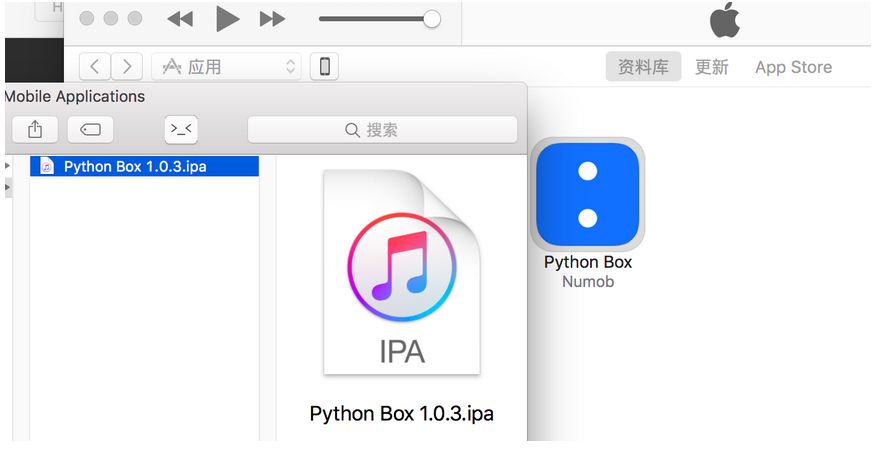Select the Python Box app icon in iTunes
Viewport: 872px width, 451px height.
click(x=588, y=194)
